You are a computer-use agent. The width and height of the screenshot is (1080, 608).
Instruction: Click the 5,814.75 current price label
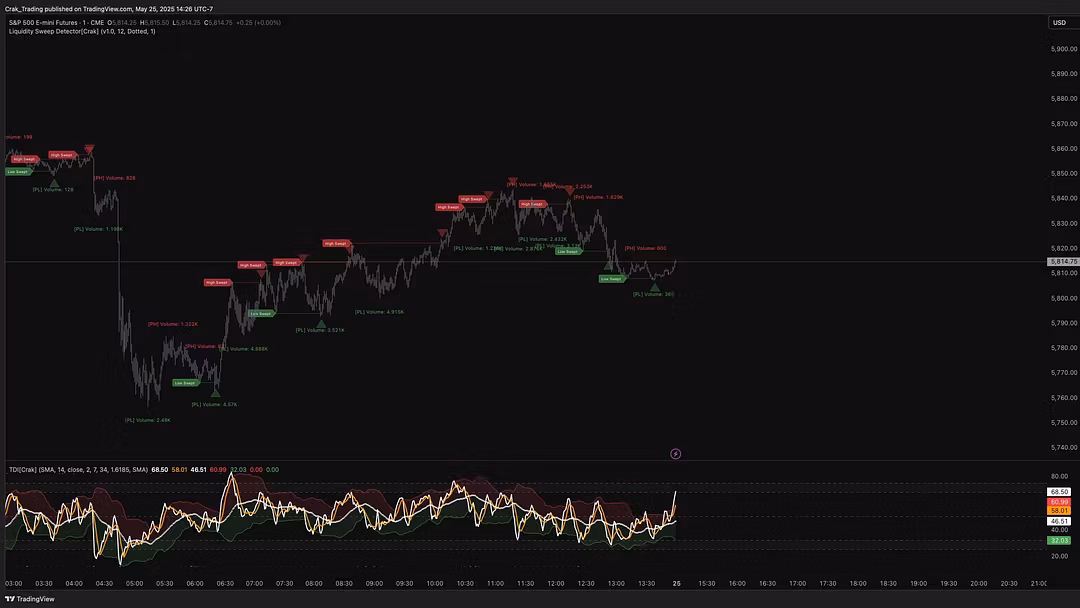(x=1061, y=261)
